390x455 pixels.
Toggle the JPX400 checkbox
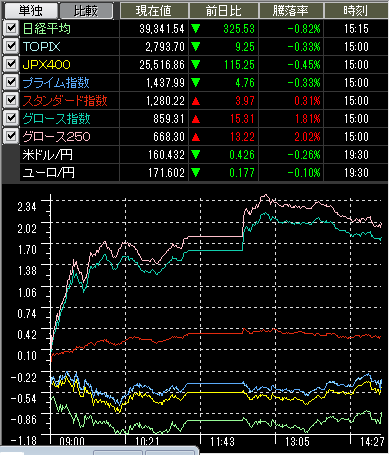point(11,64)
